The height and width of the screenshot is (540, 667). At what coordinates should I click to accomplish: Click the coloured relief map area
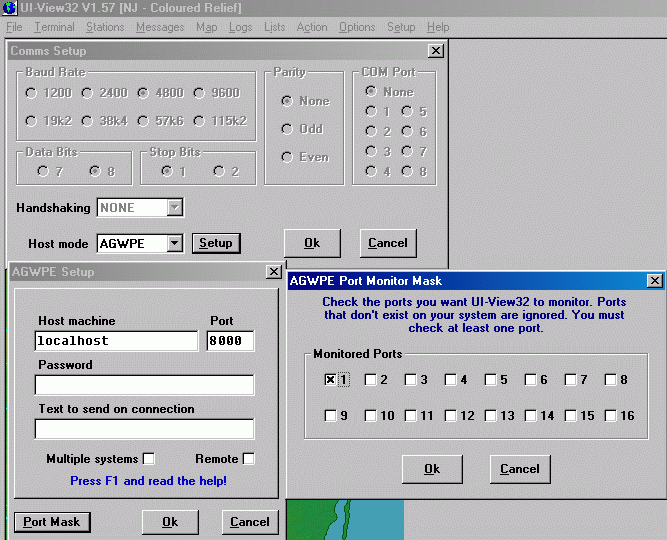[x=345, y=520]
